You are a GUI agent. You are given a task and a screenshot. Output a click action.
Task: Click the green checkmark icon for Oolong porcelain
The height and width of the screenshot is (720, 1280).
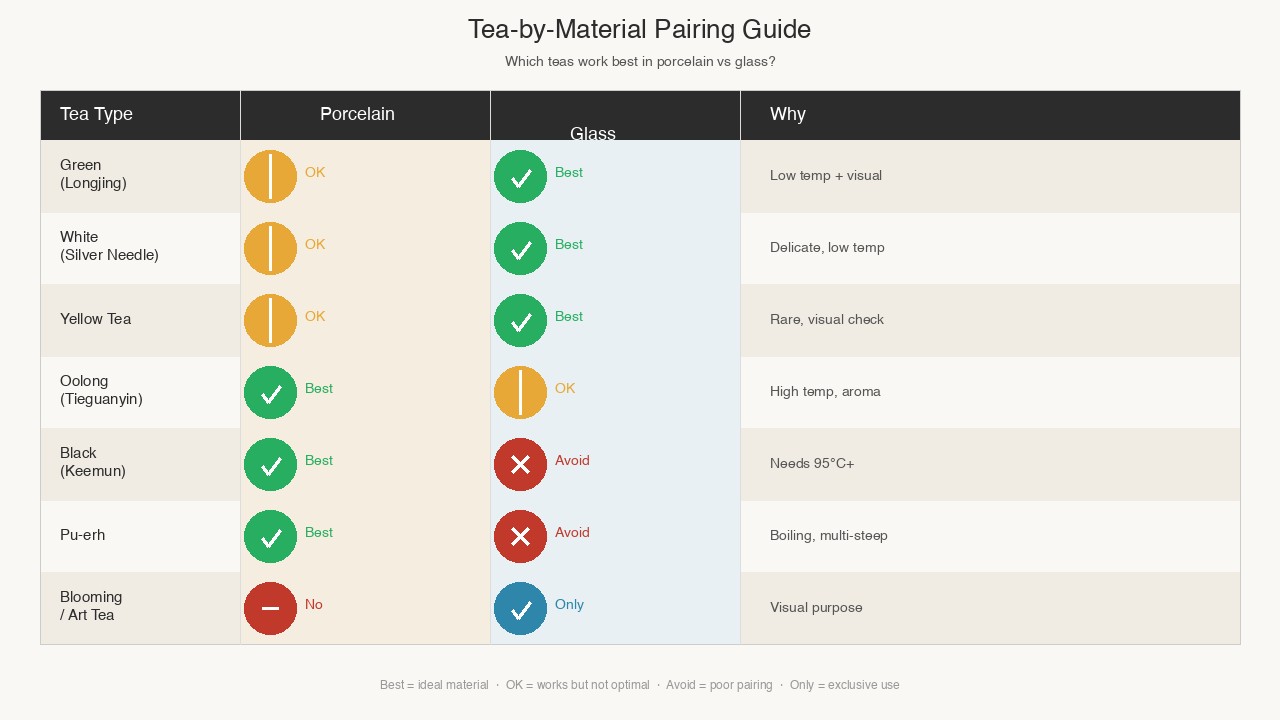click(x=270, y=392)
